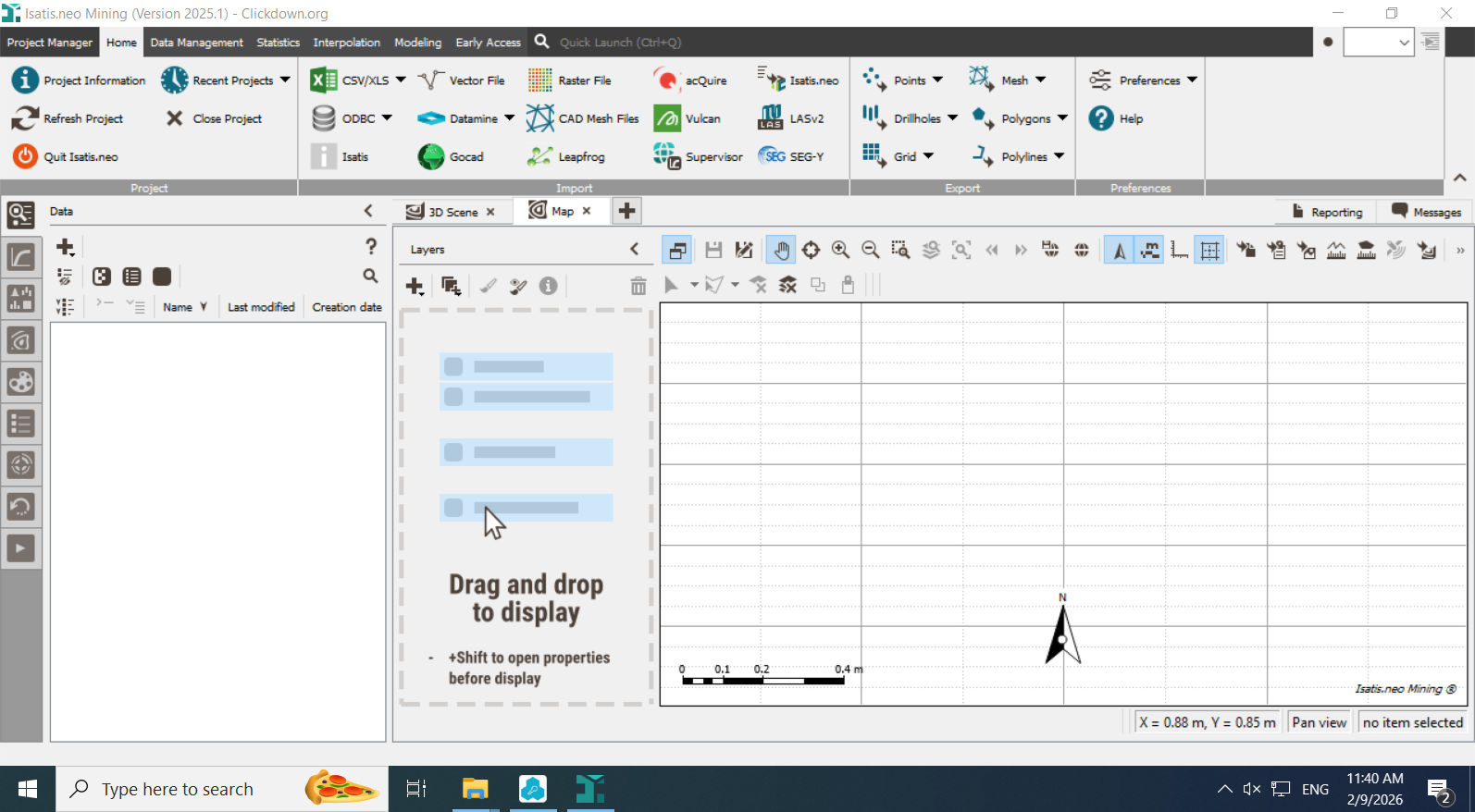Screen dimensions: 1475x812
Task: Open the Preferences dropdown arrow
Action: [1192, 80]
